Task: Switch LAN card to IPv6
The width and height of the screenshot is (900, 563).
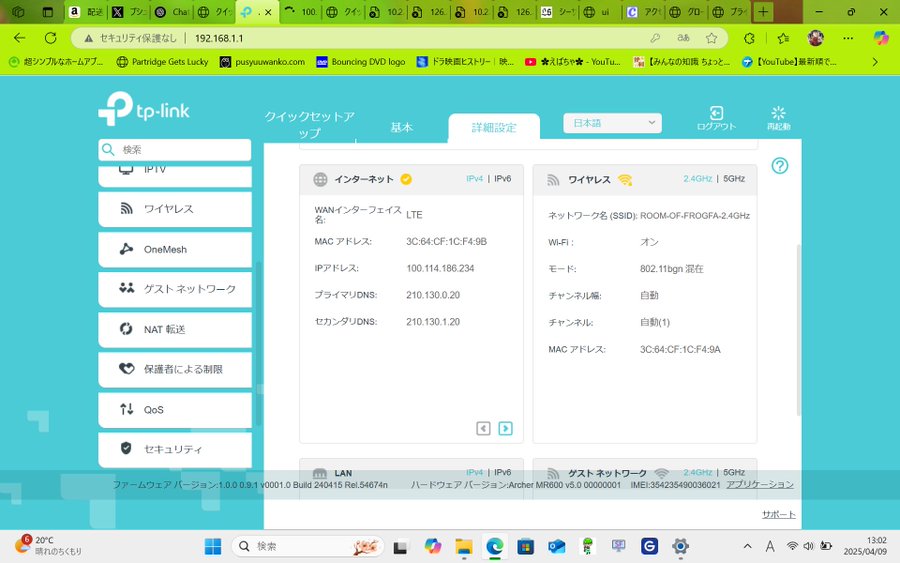Action: 502,472
